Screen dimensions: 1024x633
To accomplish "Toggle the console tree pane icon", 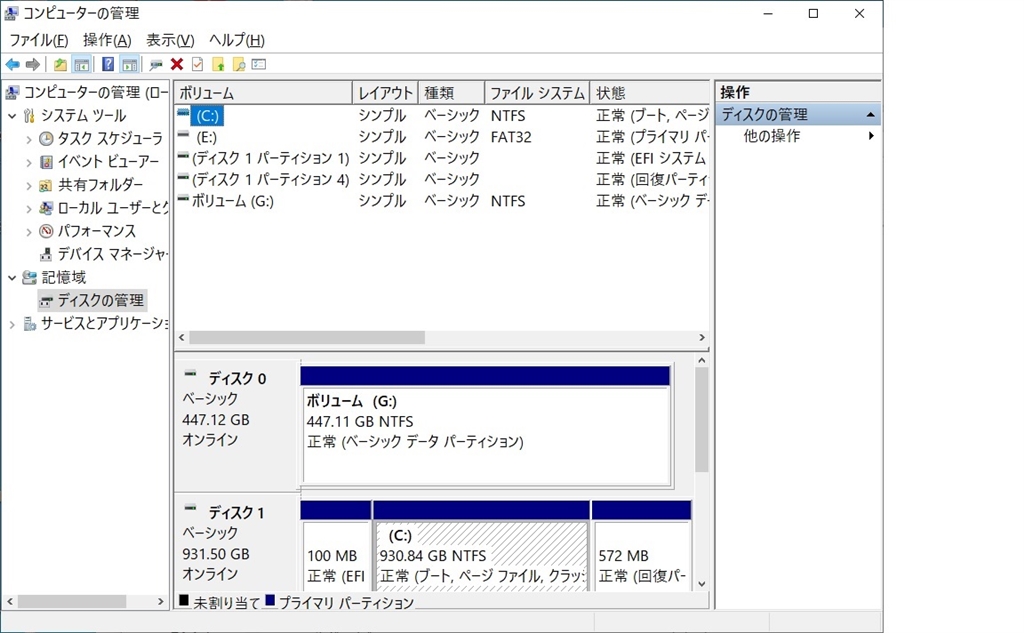I will (x=82, y=64).
